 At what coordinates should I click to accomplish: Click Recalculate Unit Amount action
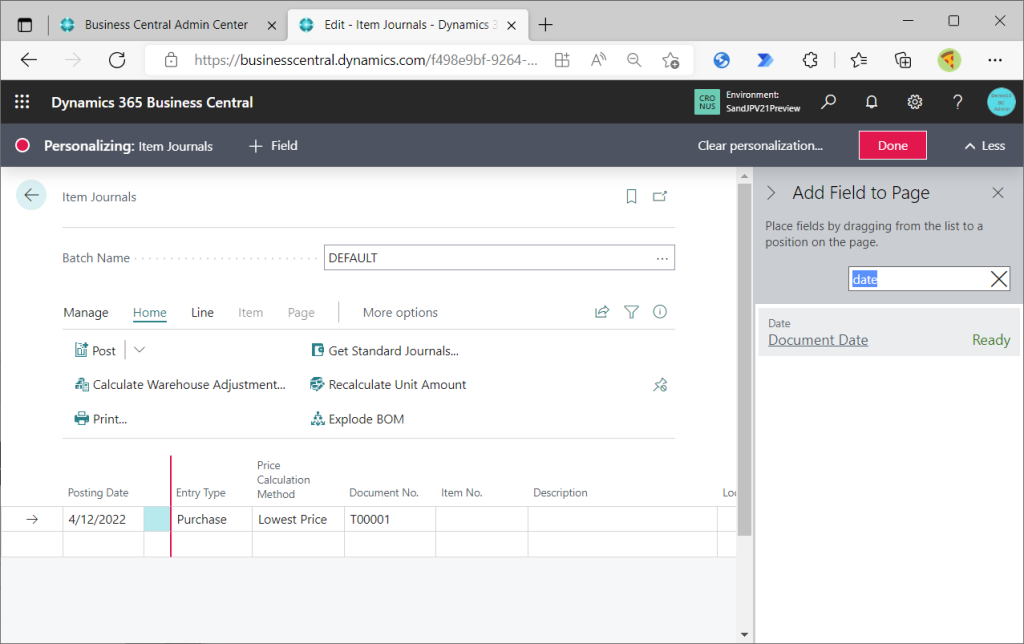pyautogui.click(x=388, y=385)
